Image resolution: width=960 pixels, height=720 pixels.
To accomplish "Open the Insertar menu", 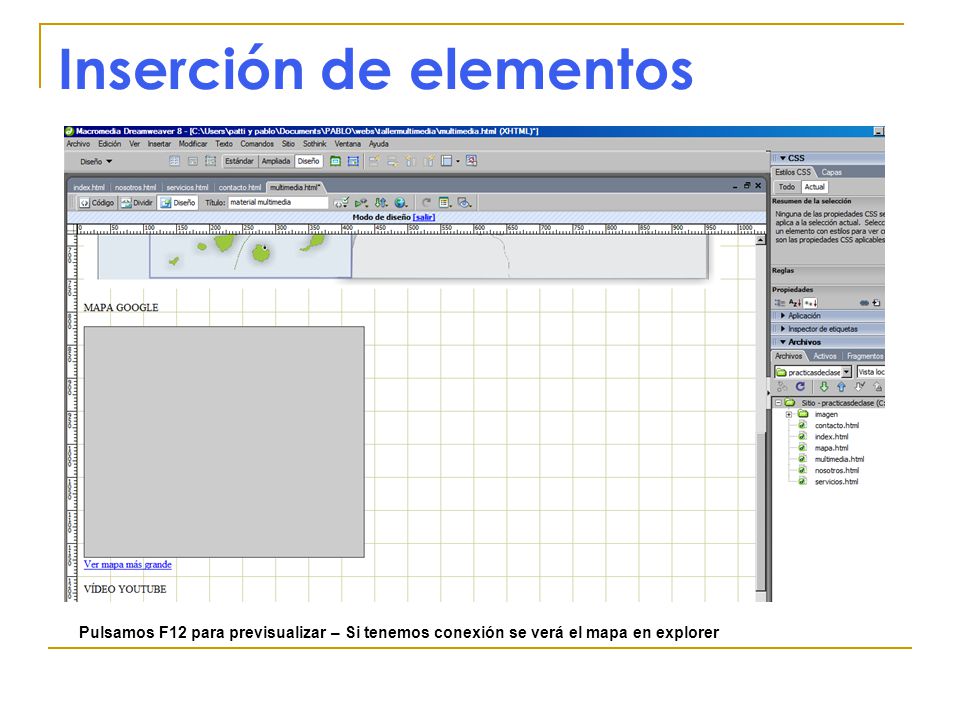I will coord(159,144).
